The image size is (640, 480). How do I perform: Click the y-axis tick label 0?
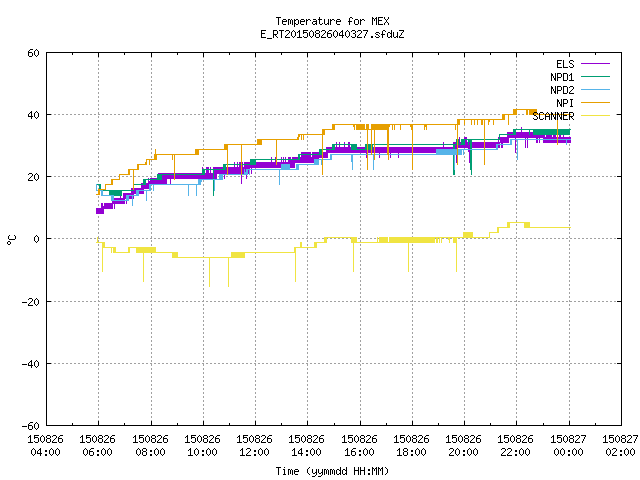click(36, 239)
